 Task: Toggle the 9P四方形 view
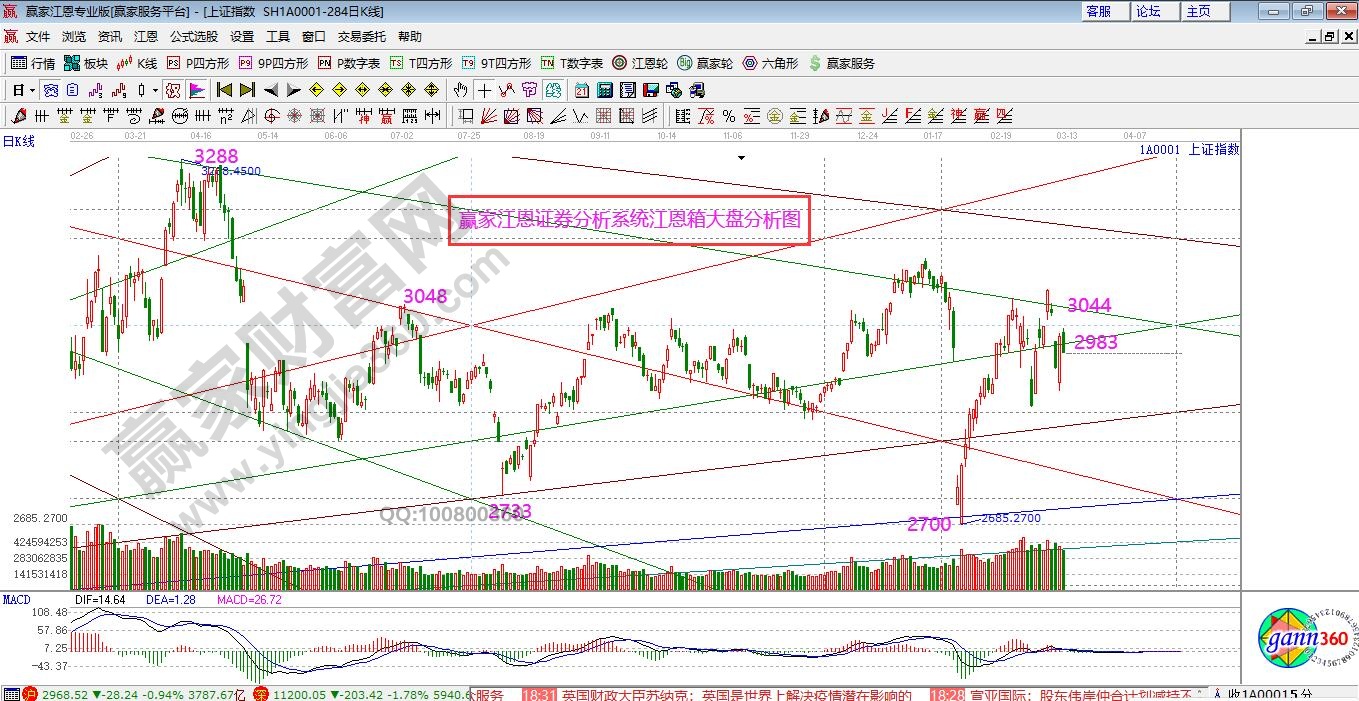tap(273, 63)
